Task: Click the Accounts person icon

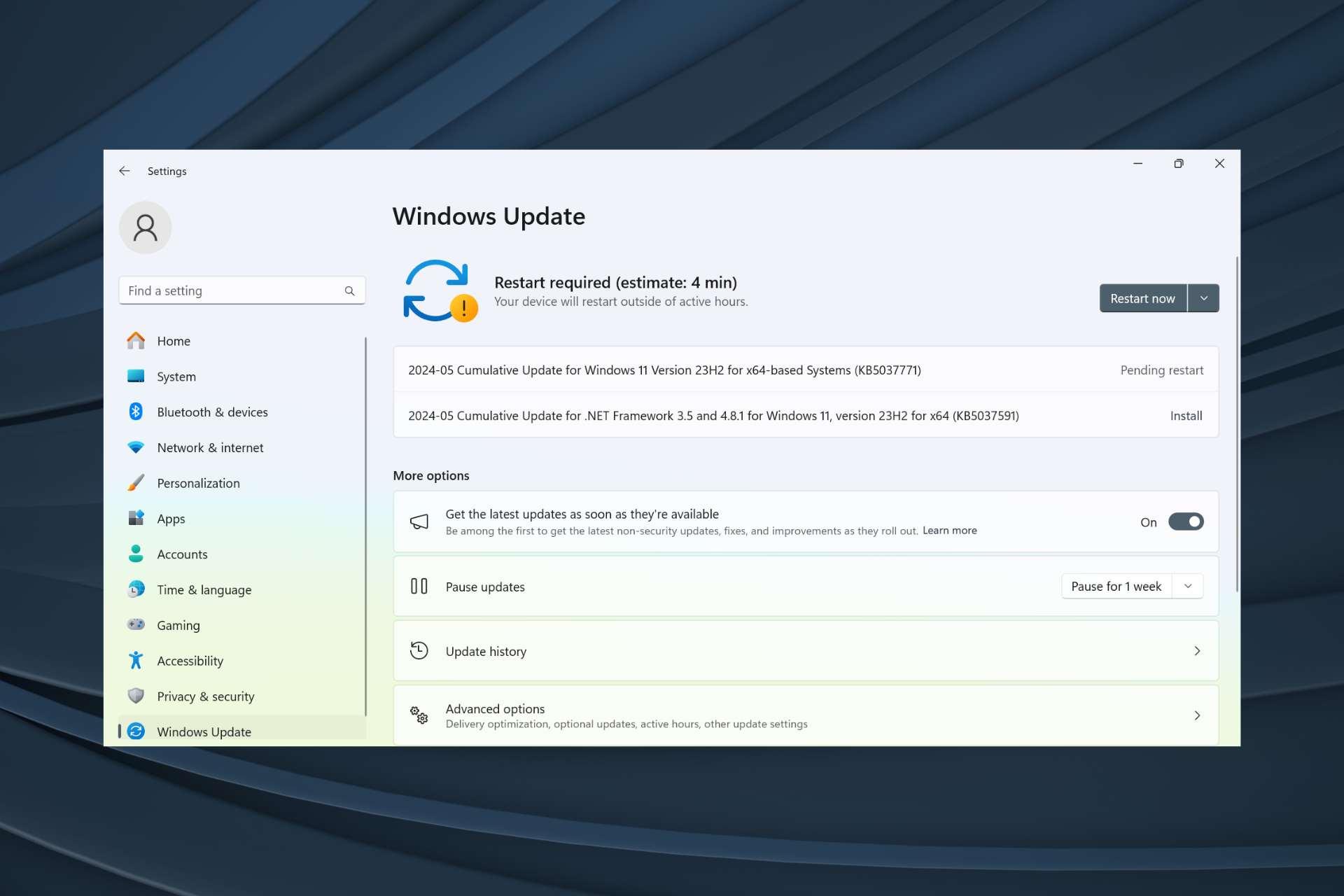Action: pyautogui.click(x=136, y=554)
